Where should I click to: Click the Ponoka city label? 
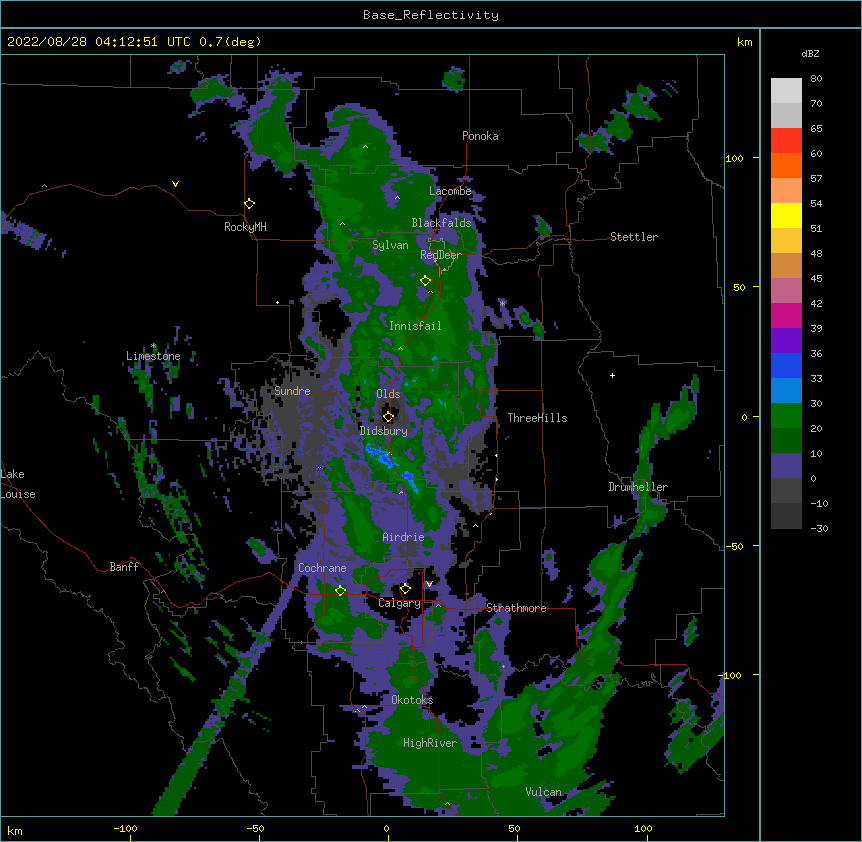pos(480,136)
